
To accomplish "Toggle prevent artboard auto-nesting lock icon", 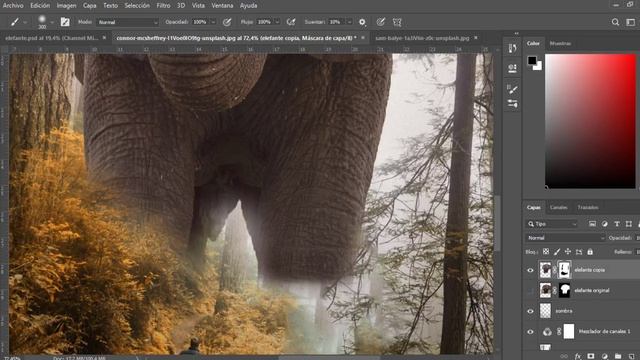I will point(579,252).
